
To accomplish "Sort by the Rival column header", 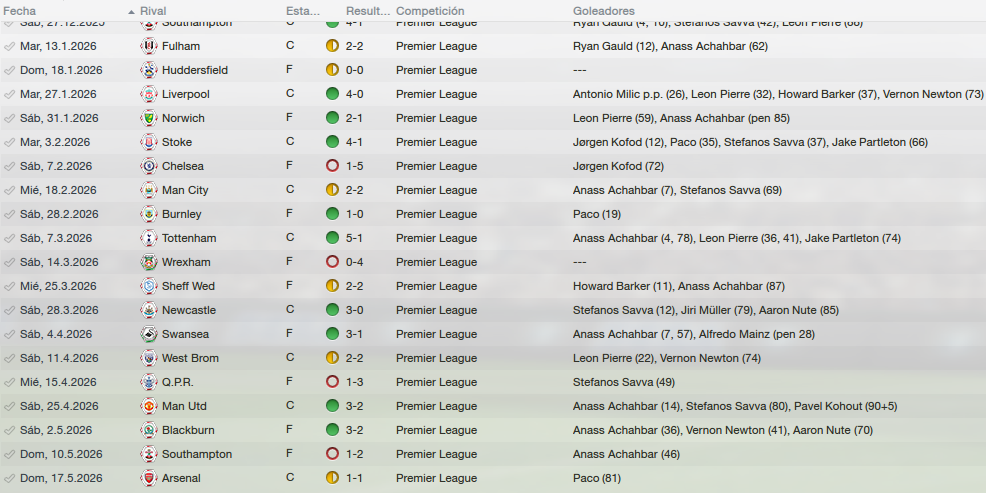I will coord(155,11).
